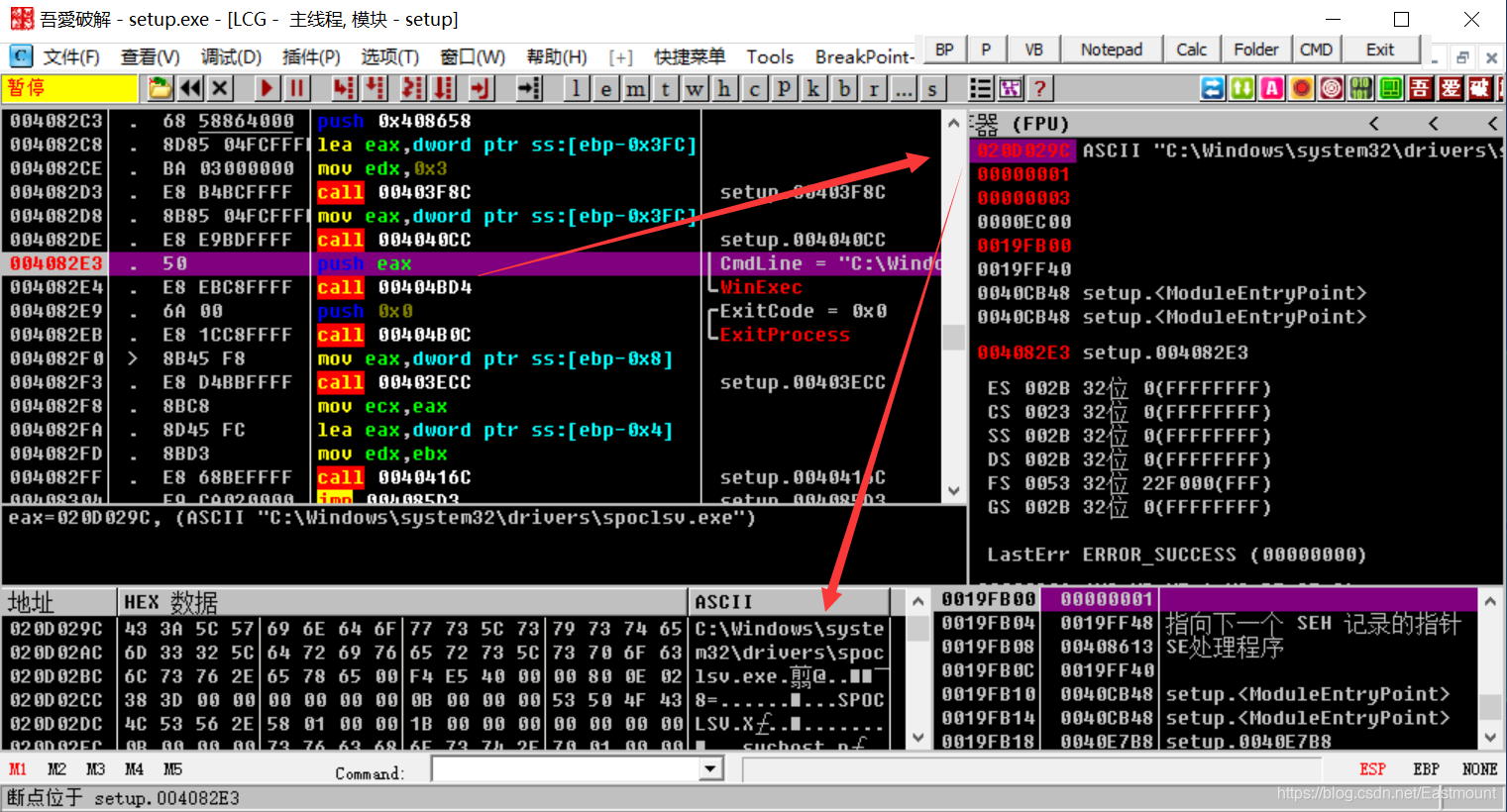Image resolution: width=1507 pixels, height=812 pixels.
Task: Click the hex dump pane scroll-down arrow
Action: (918, 738)
